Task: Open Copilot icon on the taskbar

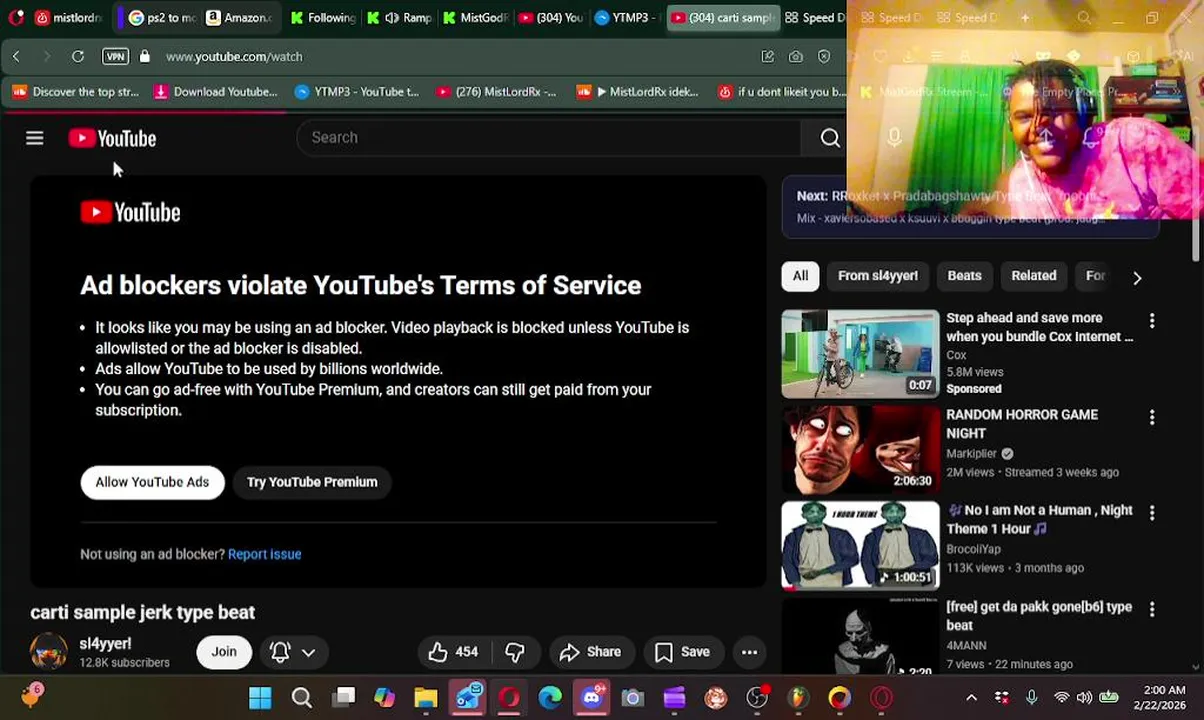Action: point(385,698)
